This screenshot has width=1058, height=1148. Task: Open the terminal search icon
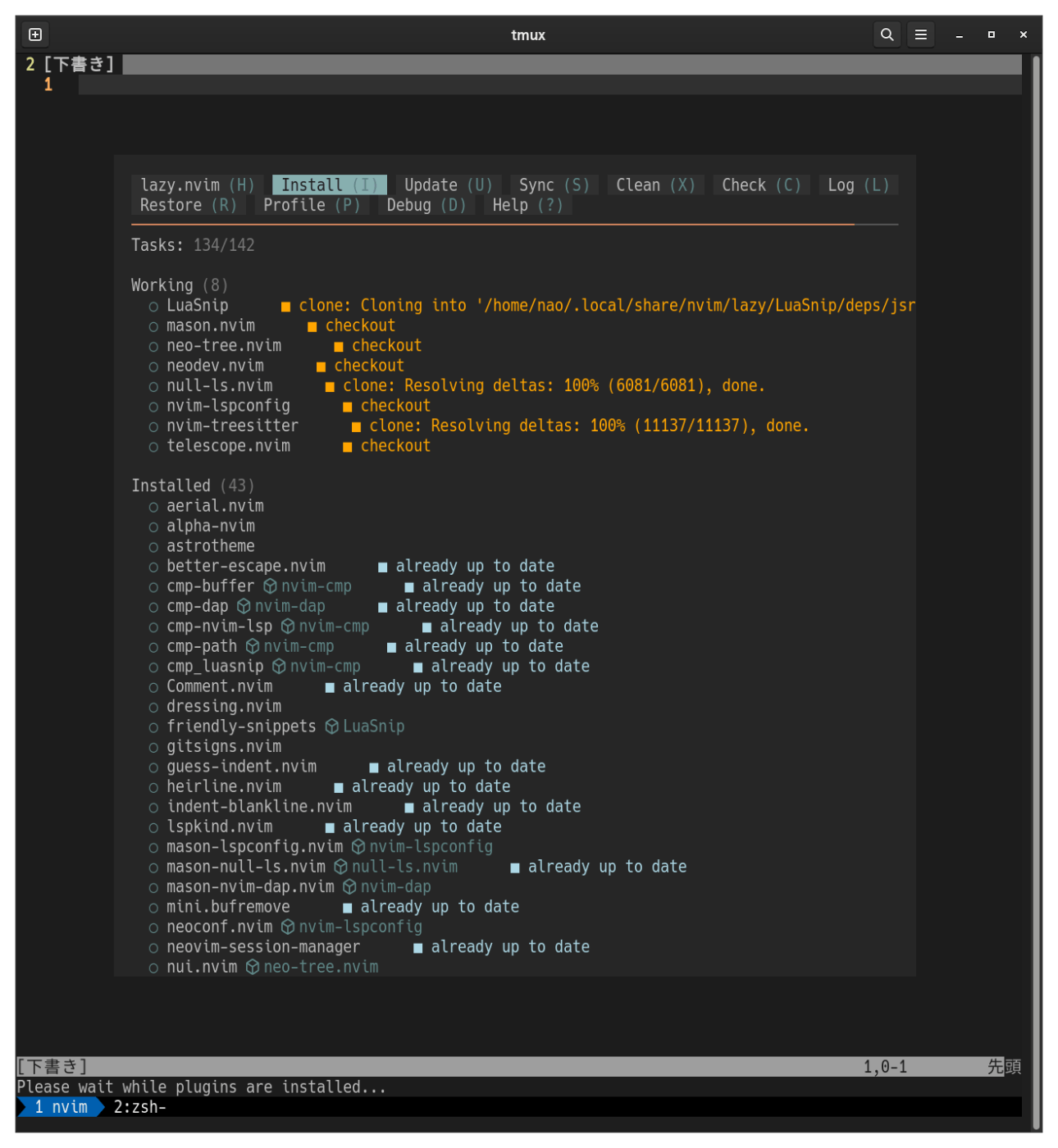point(887,34)
